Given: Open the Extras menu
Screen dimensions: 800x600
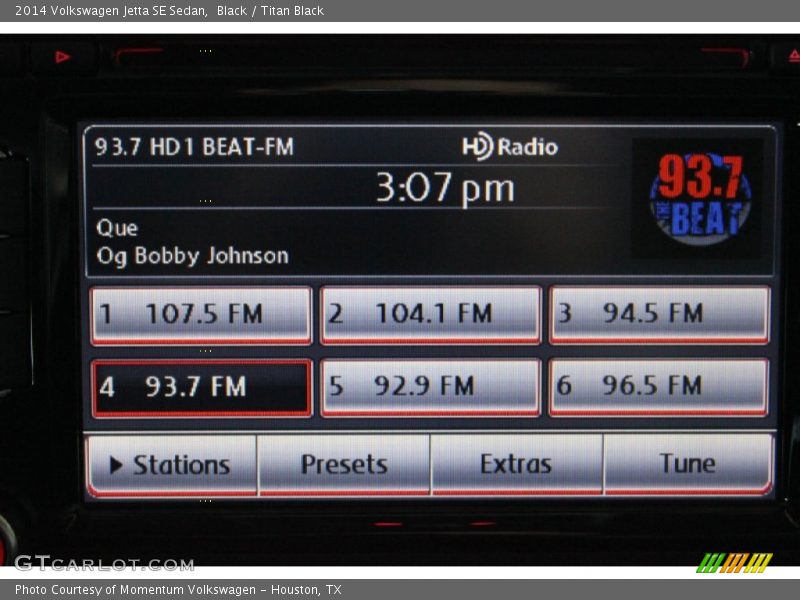Looking at the screenshot, I should pos(516,465).
